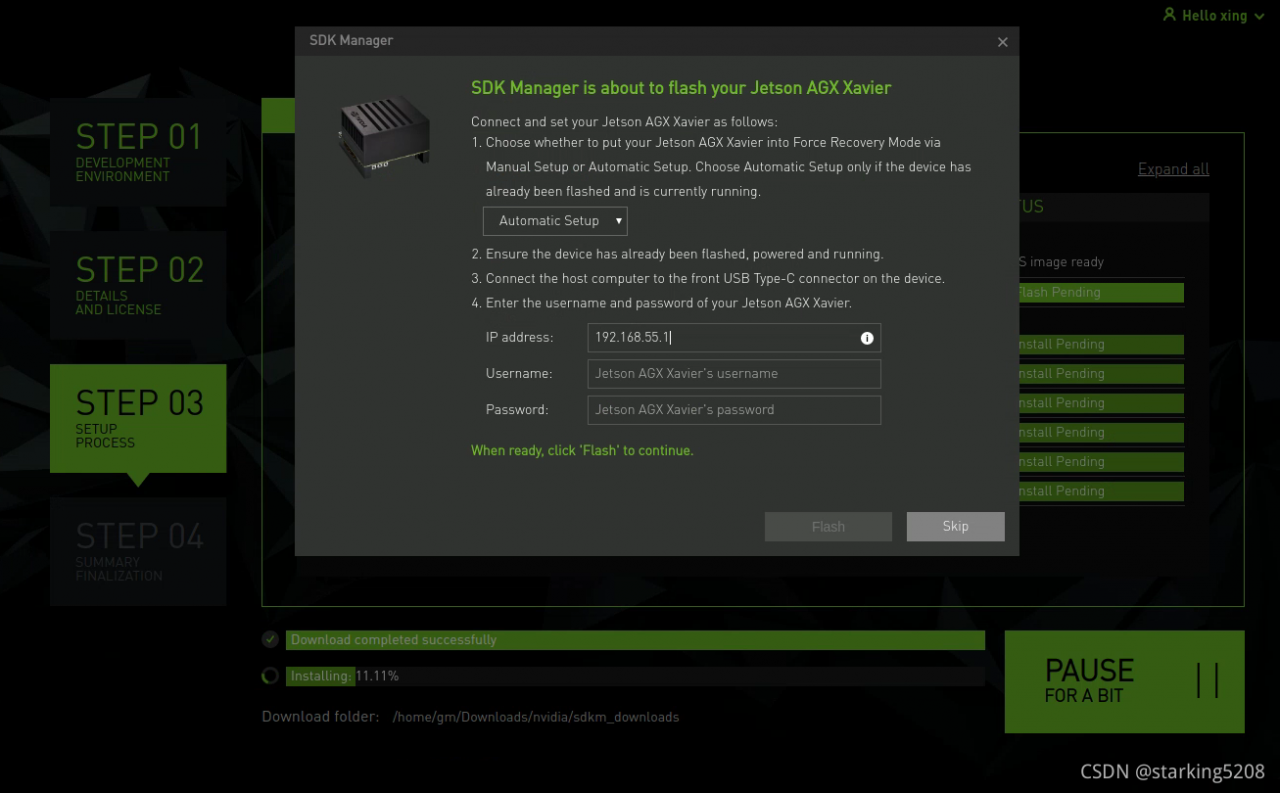Image resolution: width=1280 pixels, height=793 pixels.
Task: Focus the IP address input field
Action: pyautogui.click(x=734, y=338)
